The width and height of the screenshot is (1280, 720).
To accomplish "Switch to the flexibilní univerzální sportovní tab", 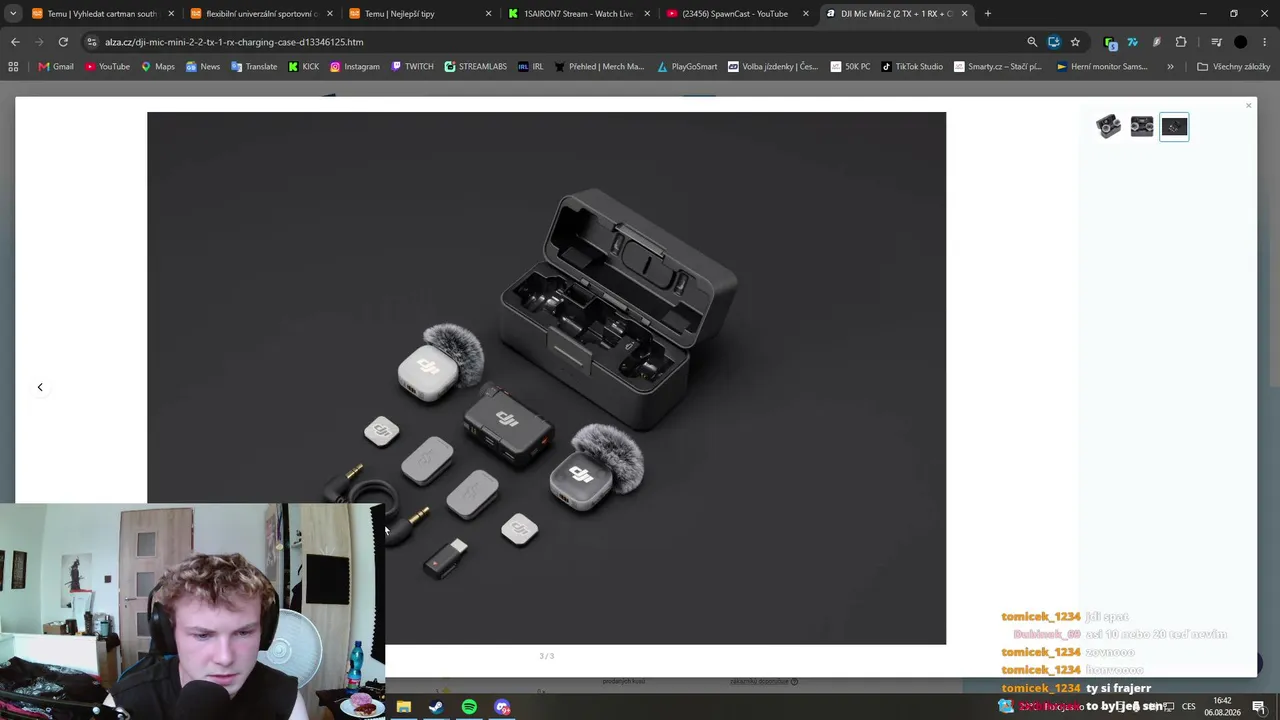I will point(260,14).
